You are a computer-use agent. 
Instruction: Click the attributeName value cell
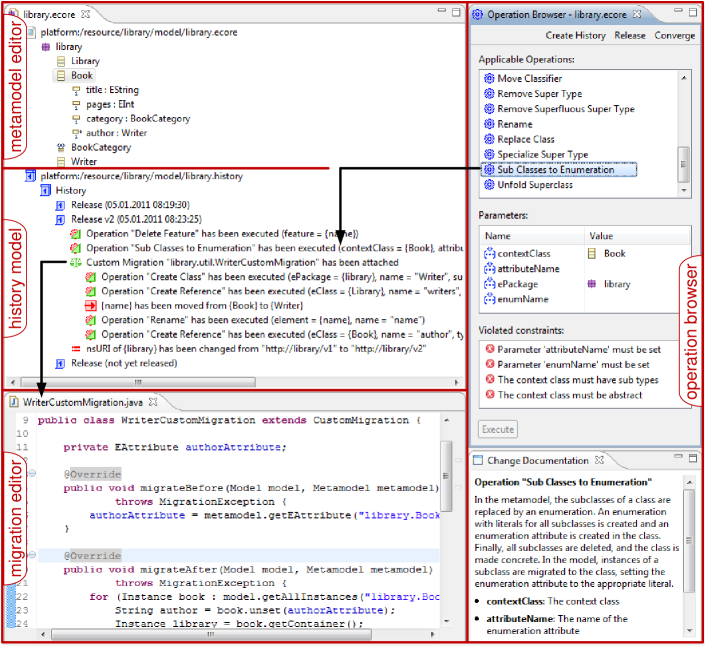coord(637,269)
